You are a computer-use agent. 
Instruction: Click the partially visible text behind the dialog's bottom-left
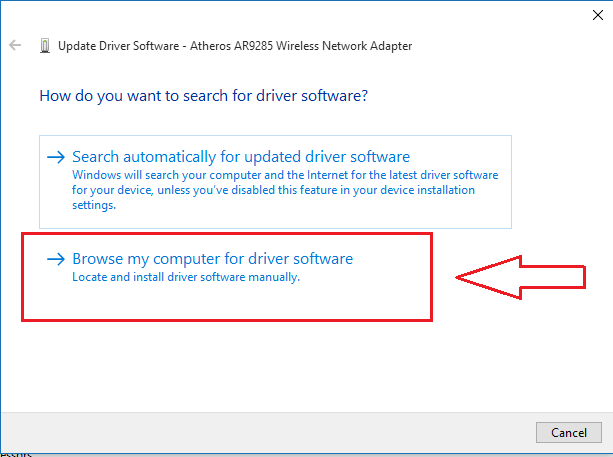[15, 453]
